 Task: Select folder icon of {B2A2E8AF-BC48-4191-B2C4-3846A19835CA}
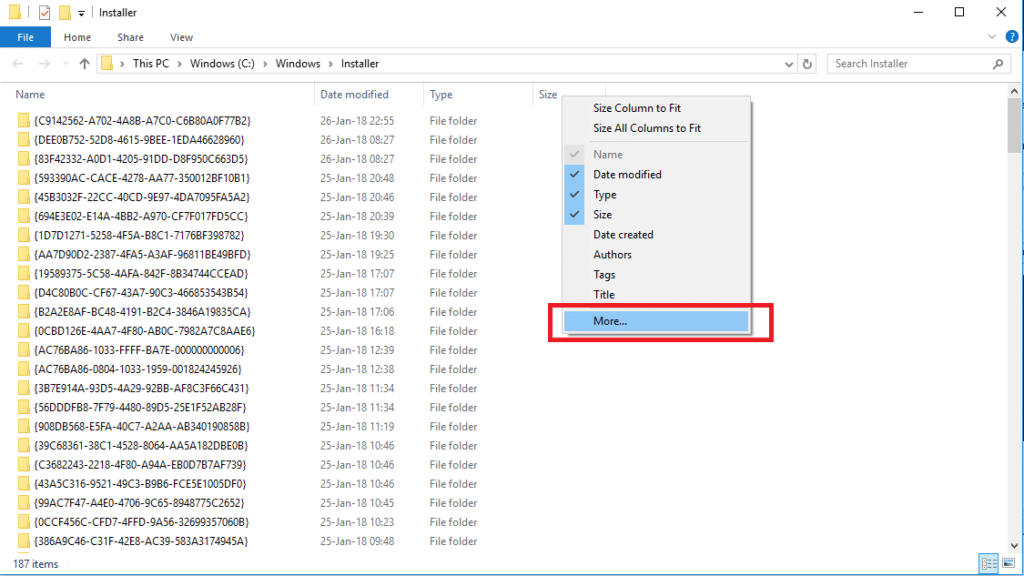pyautogui.click(x=24, y=312)
